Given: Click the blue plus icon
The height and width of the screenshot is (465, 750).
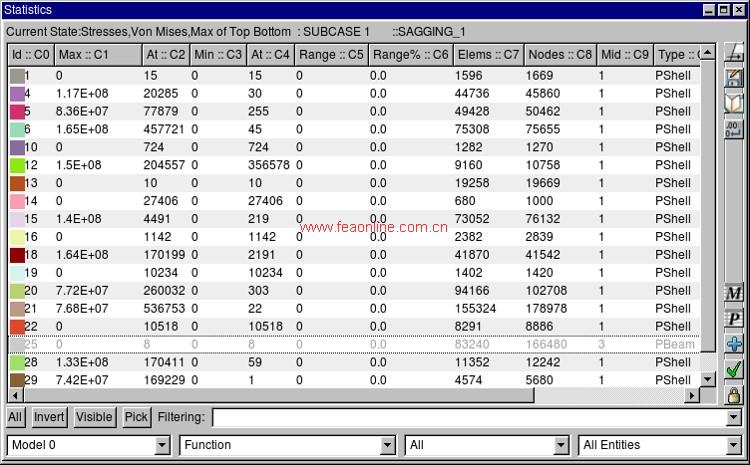Looking at the screenshot, I should [734, 344].
